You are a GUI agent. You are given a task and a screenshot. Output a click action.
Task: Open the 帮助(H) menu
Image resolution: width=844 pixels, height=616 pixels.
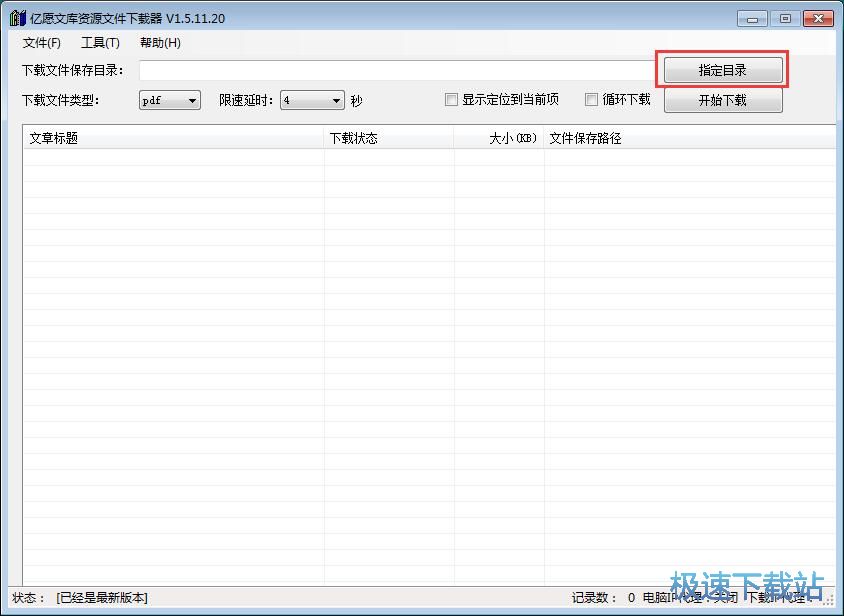click(160, 43)
